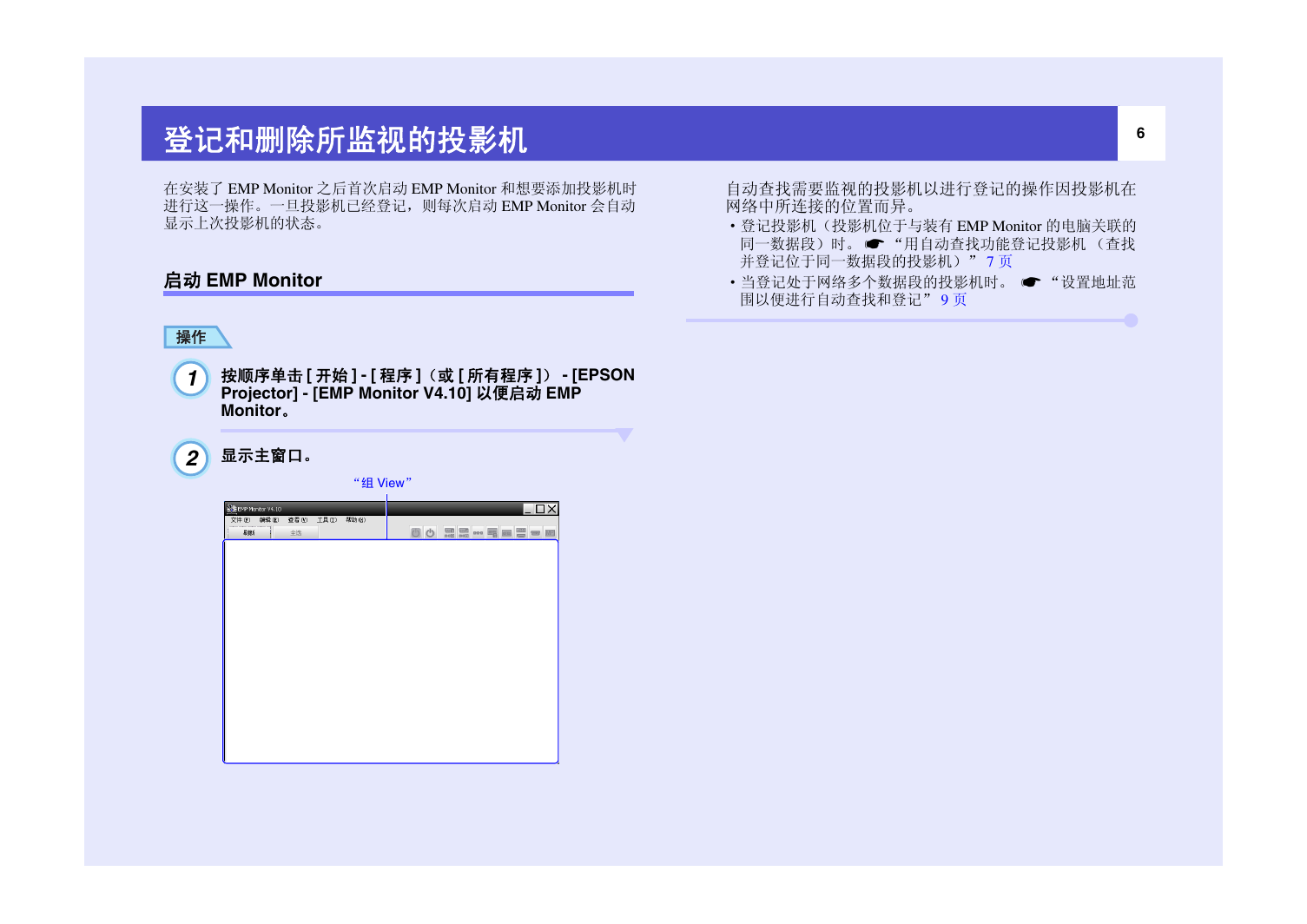
Task: Click the page number 6
Action: point(1140,133)
